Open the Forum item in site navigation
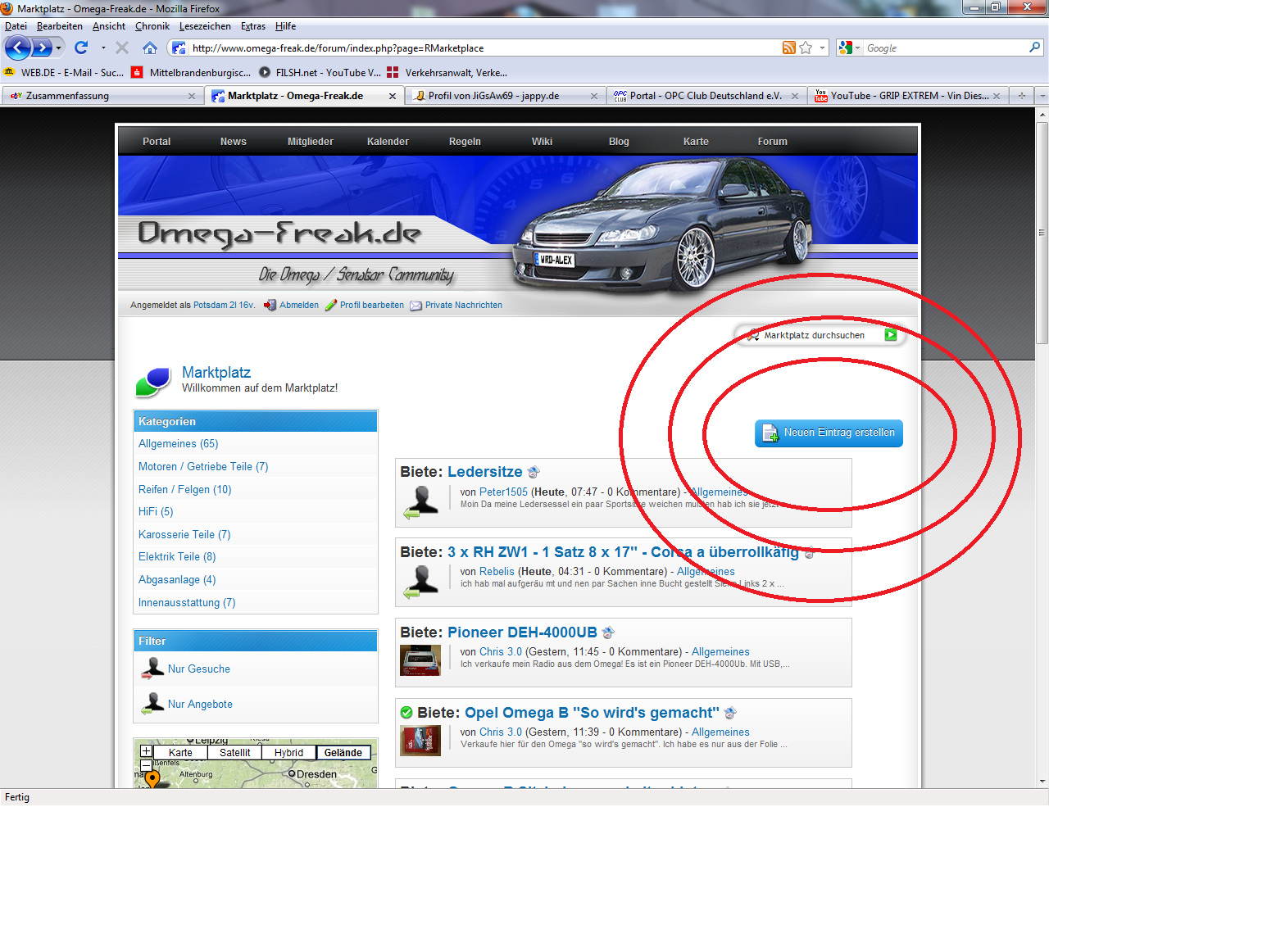1267x952 pixels. pyautogui.click(x=772, y=142)
